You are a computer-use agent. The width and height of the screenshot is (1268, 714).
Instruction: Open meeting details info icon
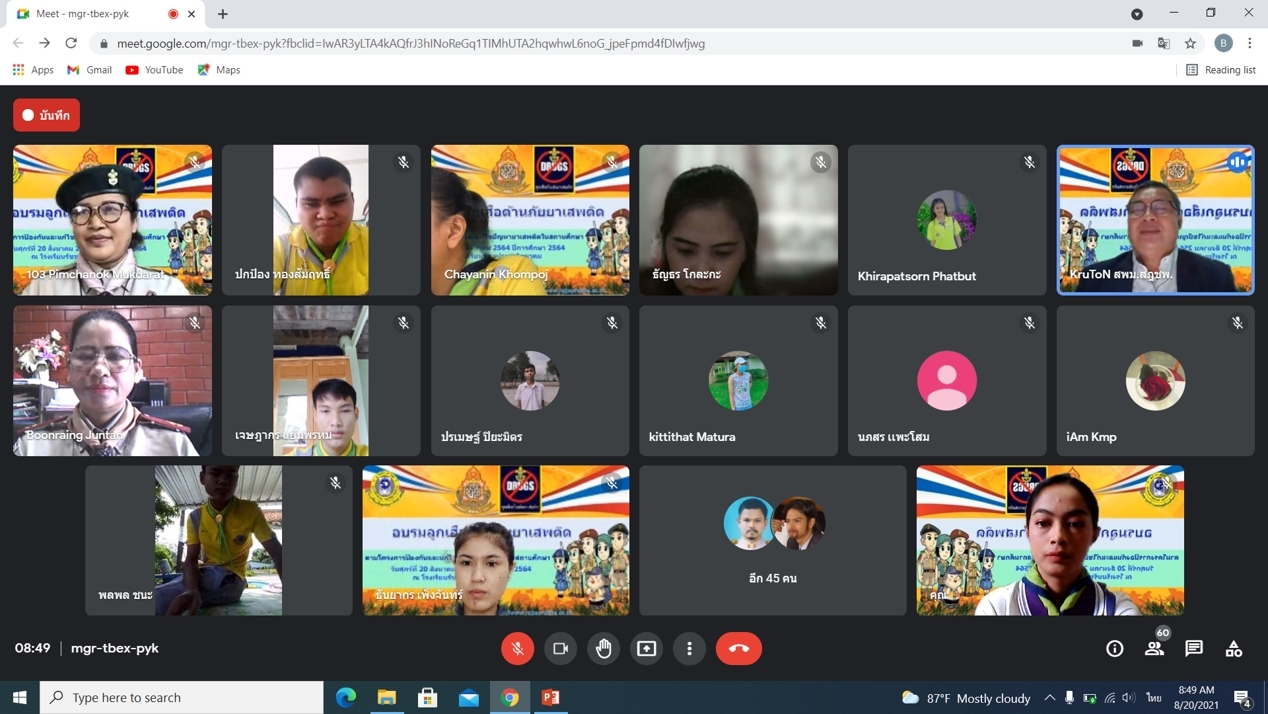(1114, 648)
